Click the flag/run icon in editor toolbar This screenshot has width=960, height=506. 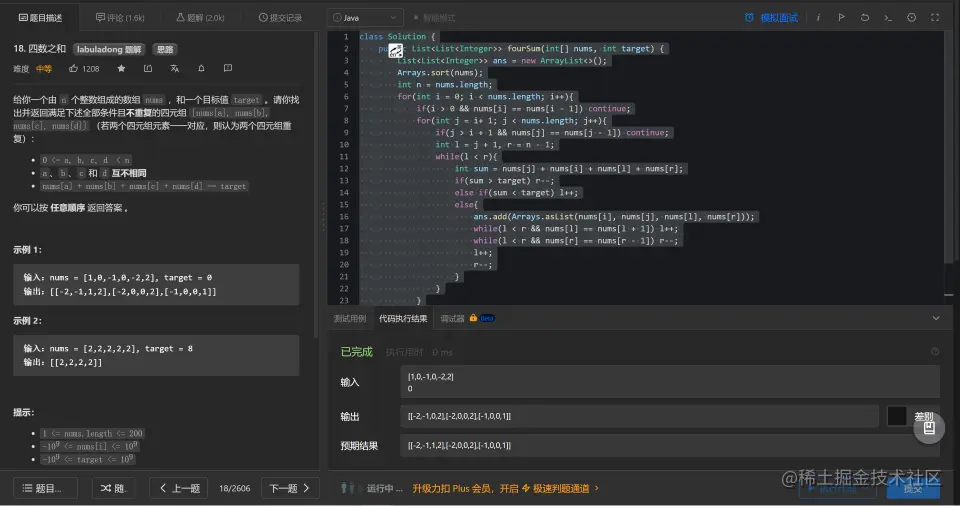(841, 18)
